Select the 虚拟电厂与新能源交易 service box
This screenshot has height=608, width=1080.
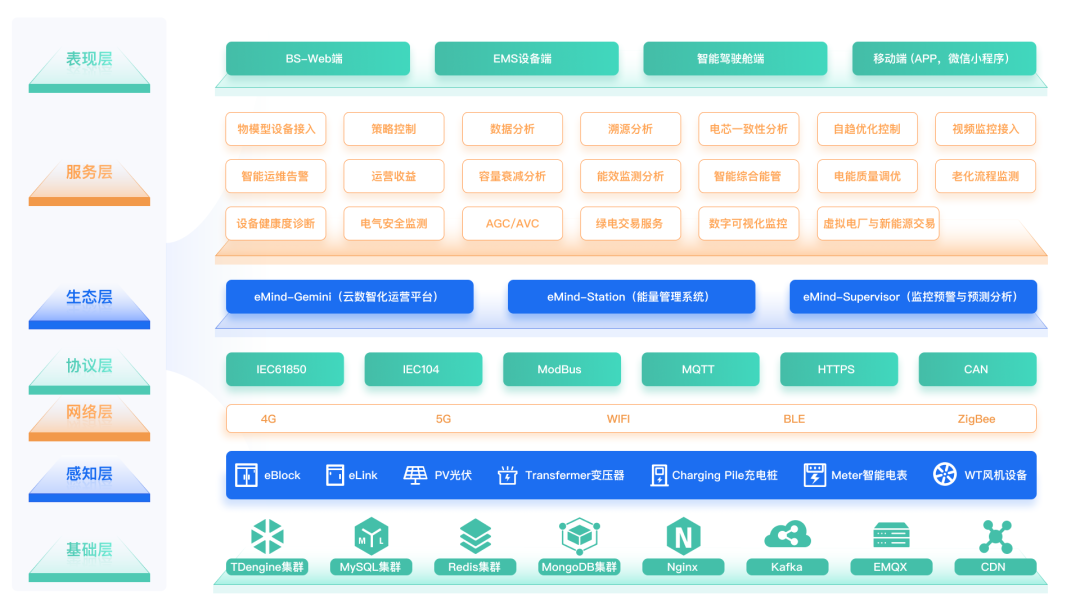pyautogui.click(x=878, y=224)
